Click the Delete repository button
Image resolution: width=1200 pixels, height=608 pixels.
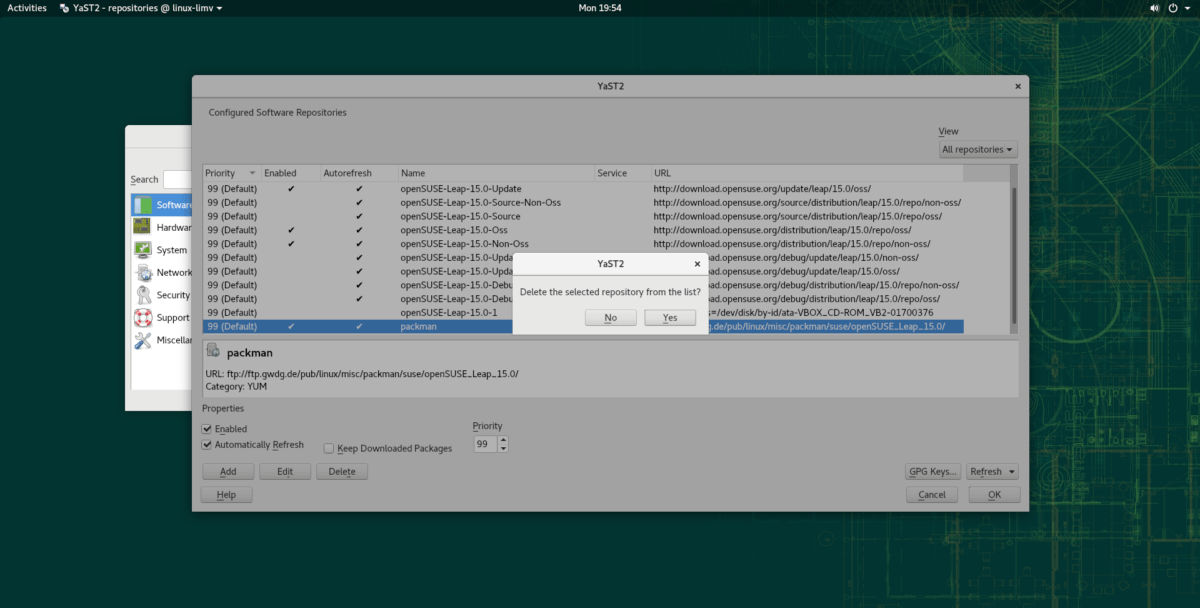coord(342,472)
